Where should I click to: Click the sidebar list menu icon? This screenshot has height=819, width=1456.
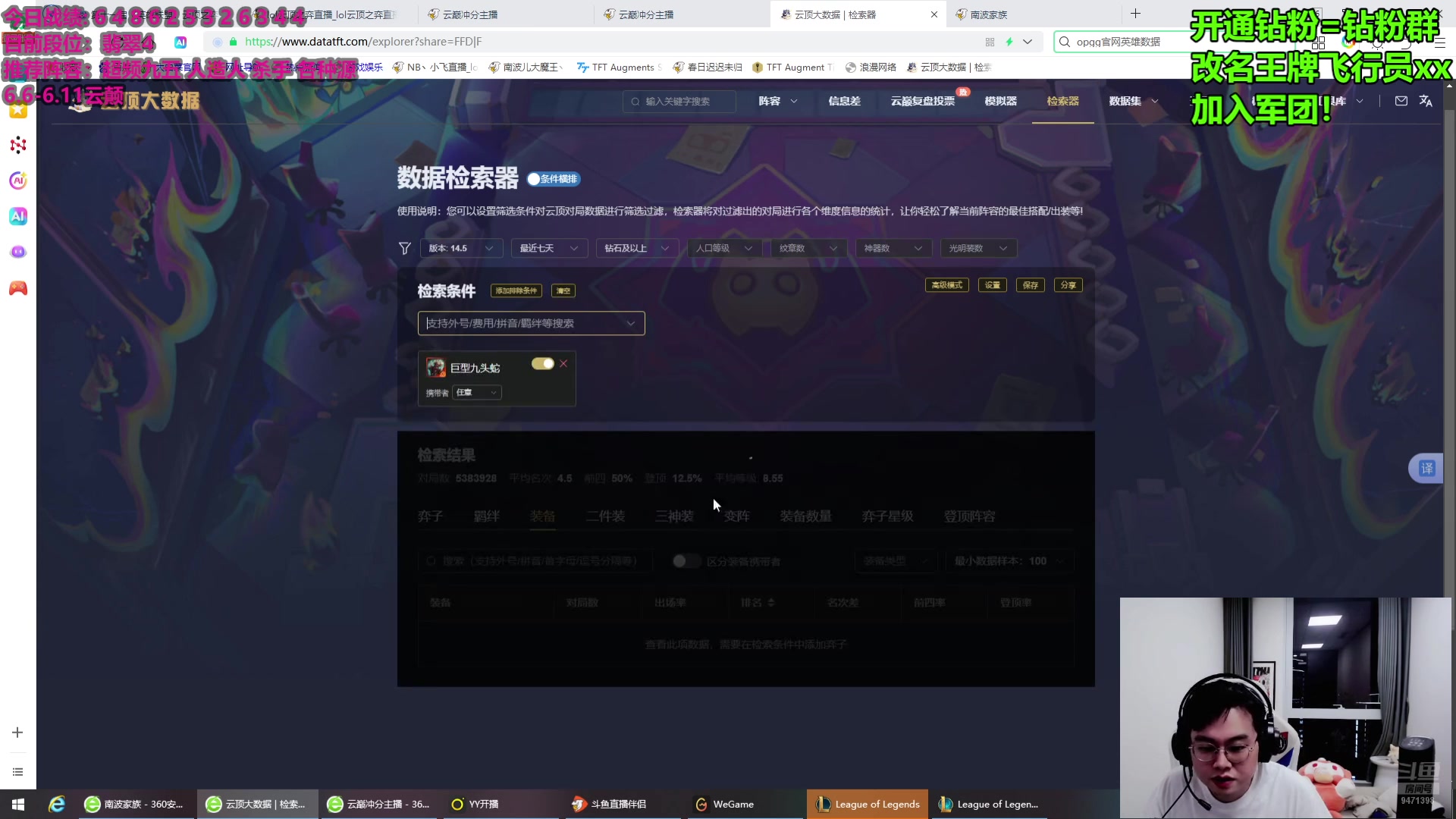click(17, 772)
